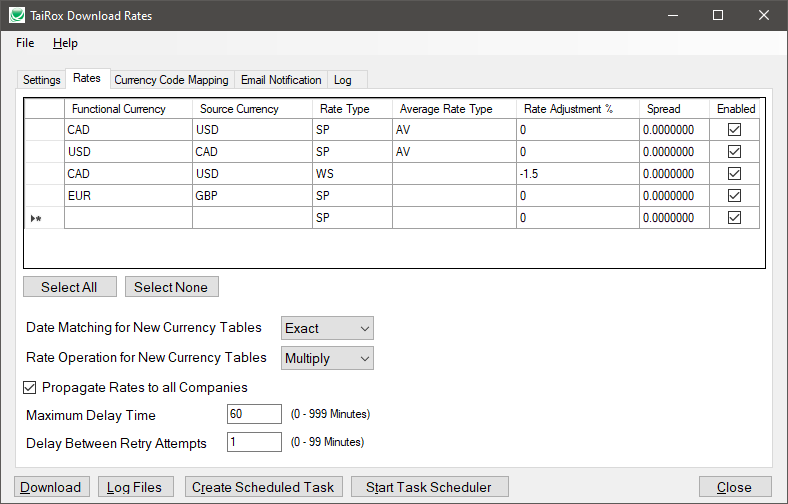Click the Select All button
Screen dimensions: 788x504
click(70, 287)
